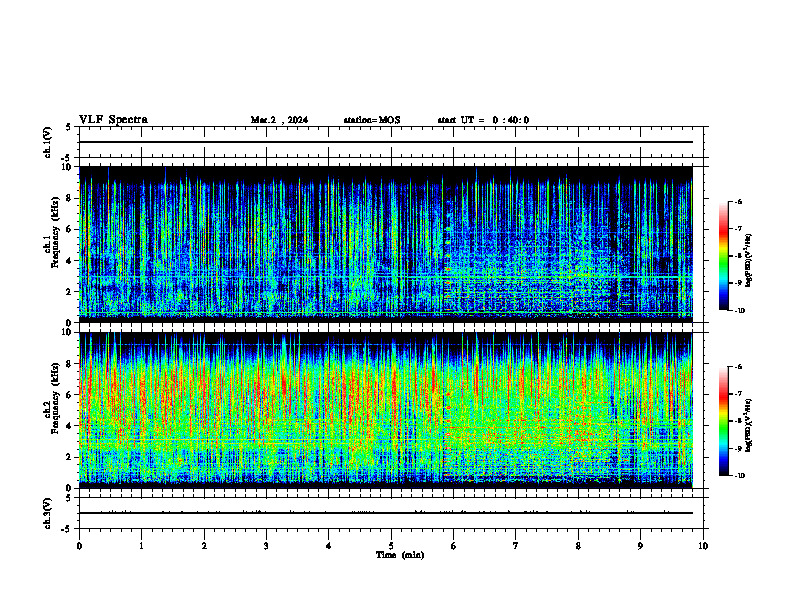Click the "1" time axis tick label
Screen dimensions: 792x612
pyautogui.click(x=141, y=546)
